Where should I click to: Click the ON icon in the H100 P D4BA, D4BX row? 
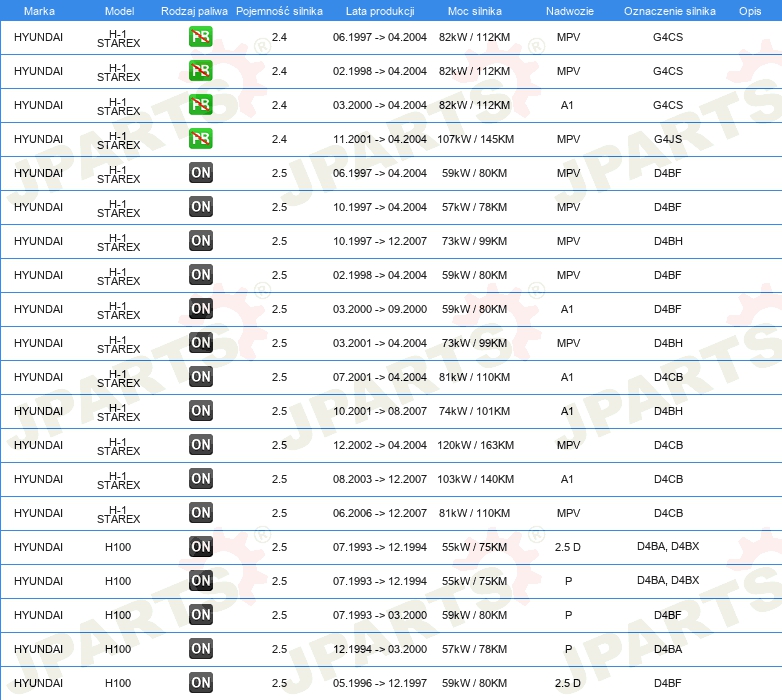coord(201,580)
